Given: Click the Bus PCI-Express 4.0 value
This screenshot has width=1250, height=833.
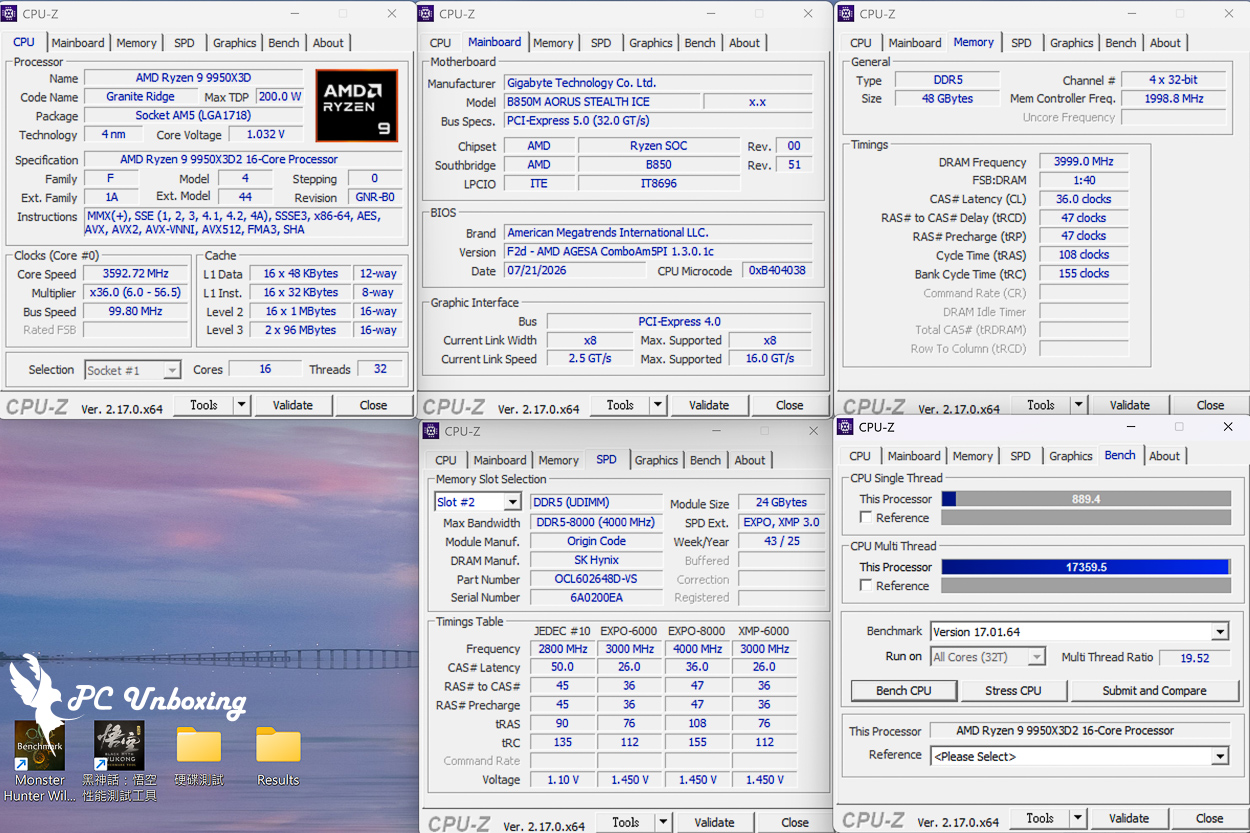Looking at the screenshot, I should (679, 322).
